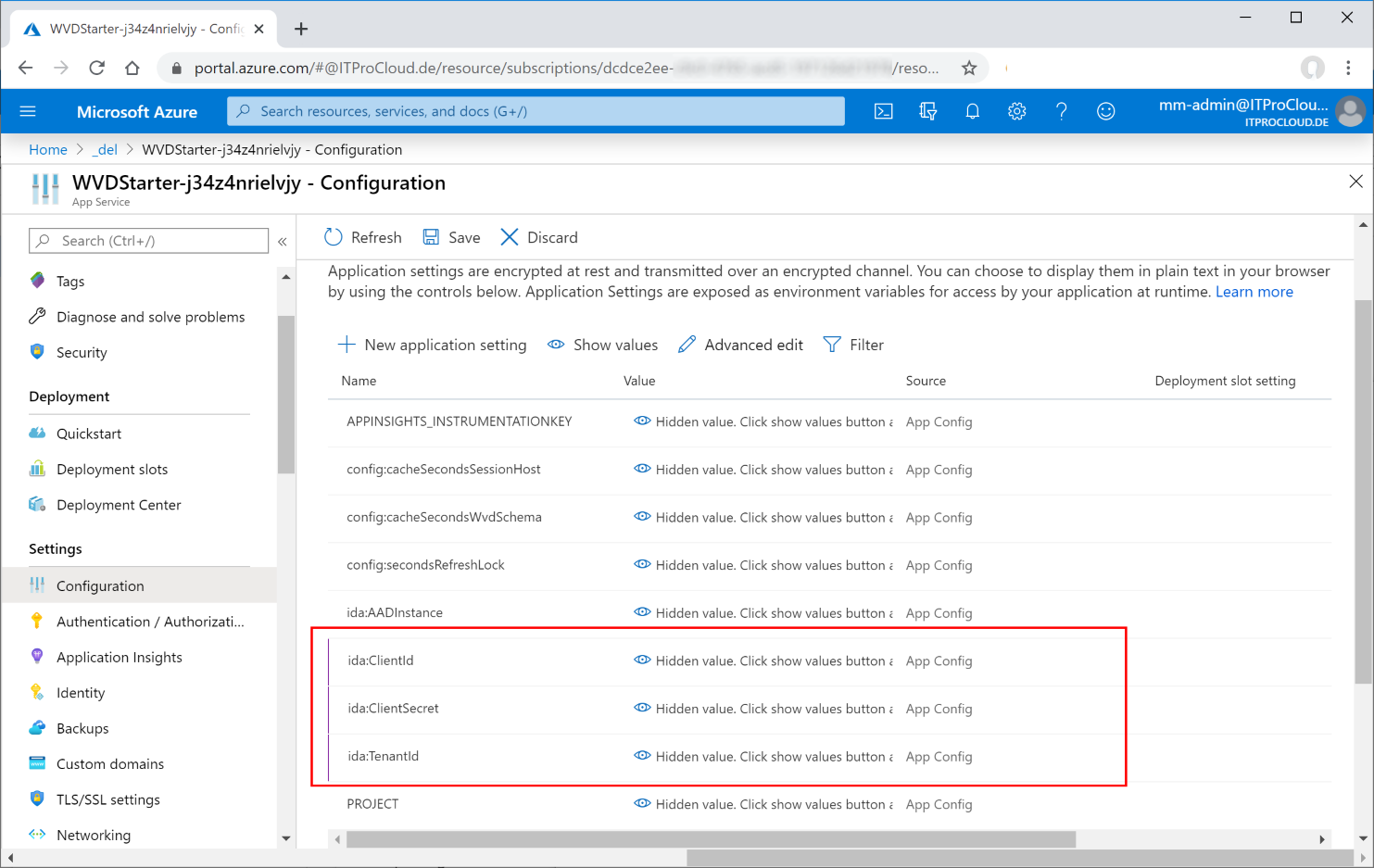Open the ida:ClientId setting name

tap(381, 660)
